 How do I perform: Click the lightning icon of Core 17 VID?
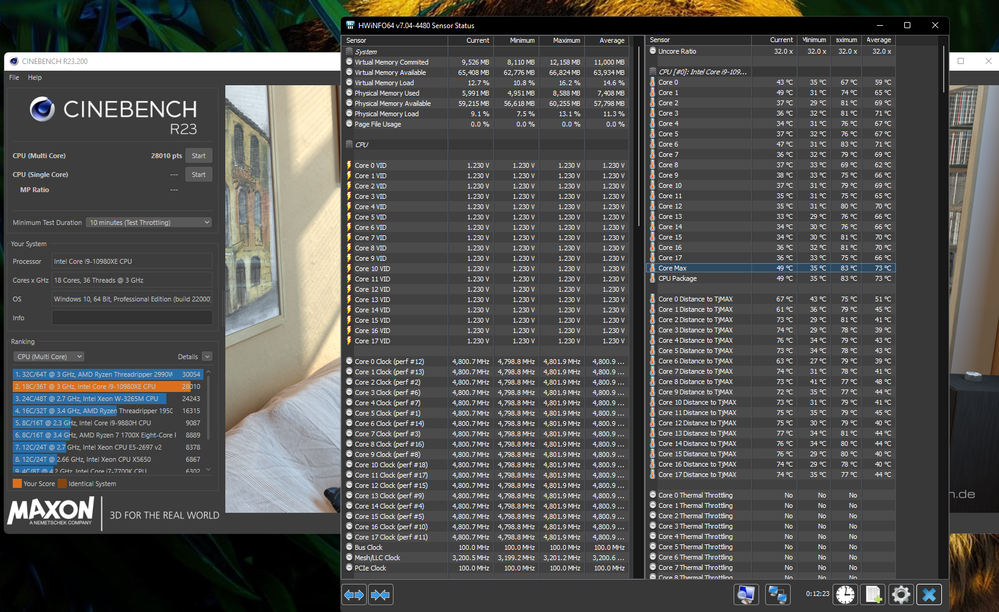(349, 341)
